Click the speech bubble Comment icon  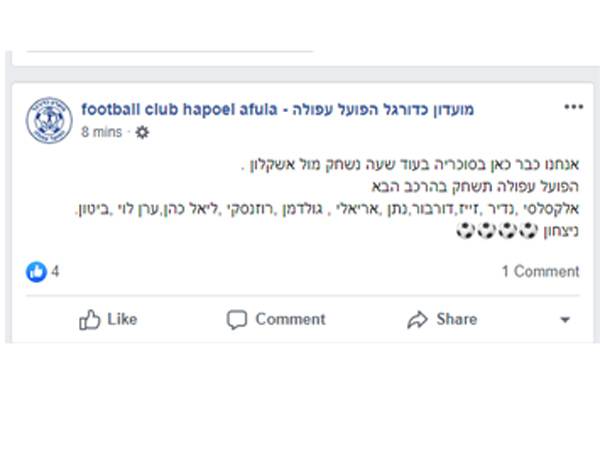tap(237, 320)
